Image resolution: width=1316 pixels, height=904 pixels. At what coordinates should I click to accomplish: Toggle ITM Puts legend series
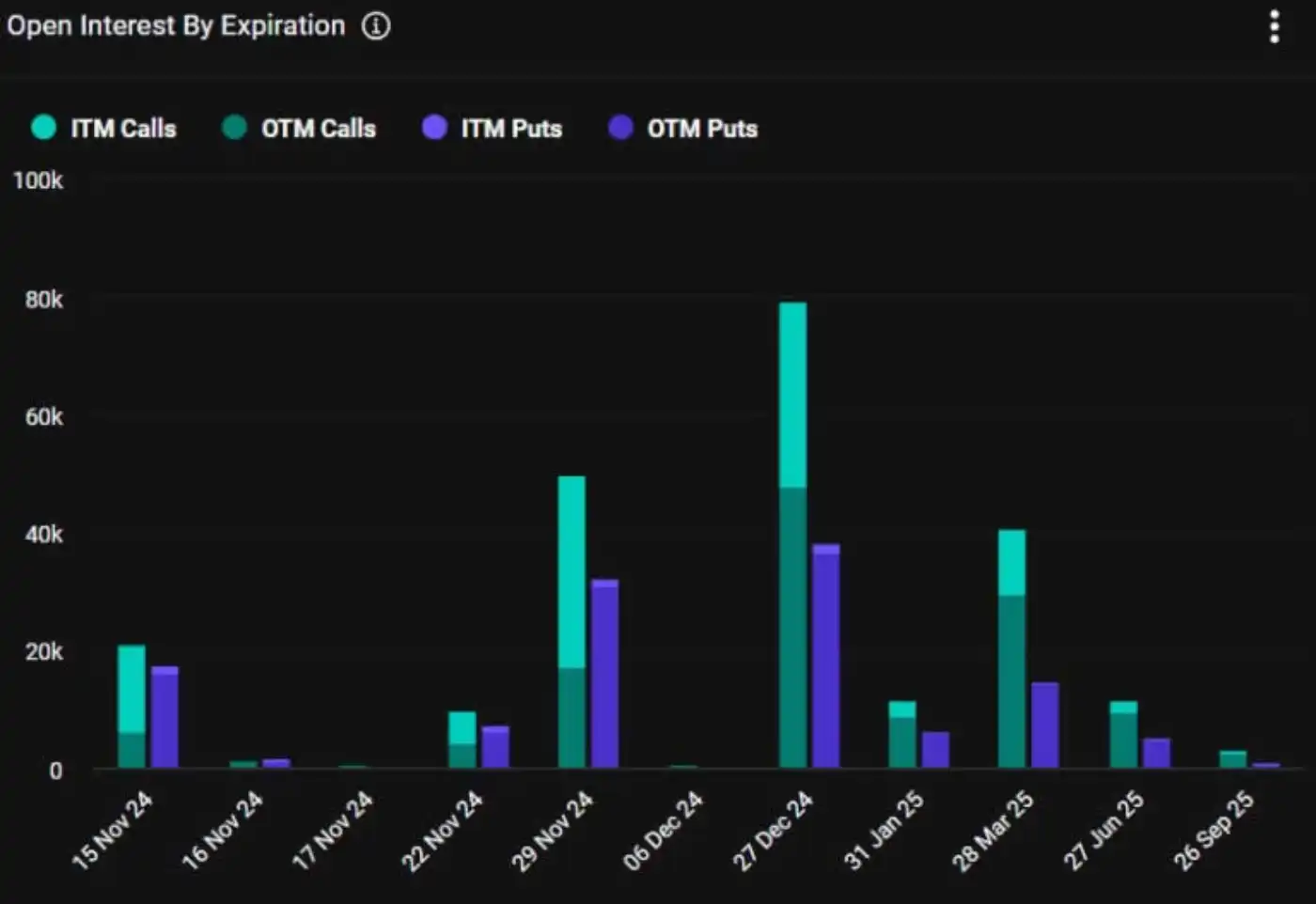[x=492, y=128]
